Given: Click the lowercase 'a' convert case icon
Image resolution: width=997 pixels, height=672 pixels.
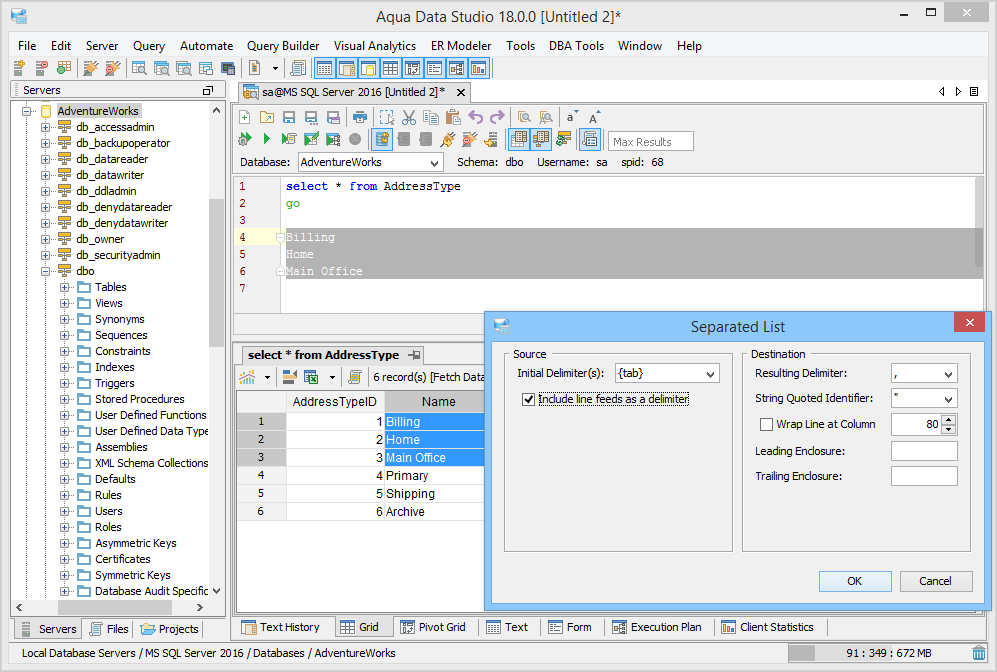Looking at the screenshot, I should [570, 117].
